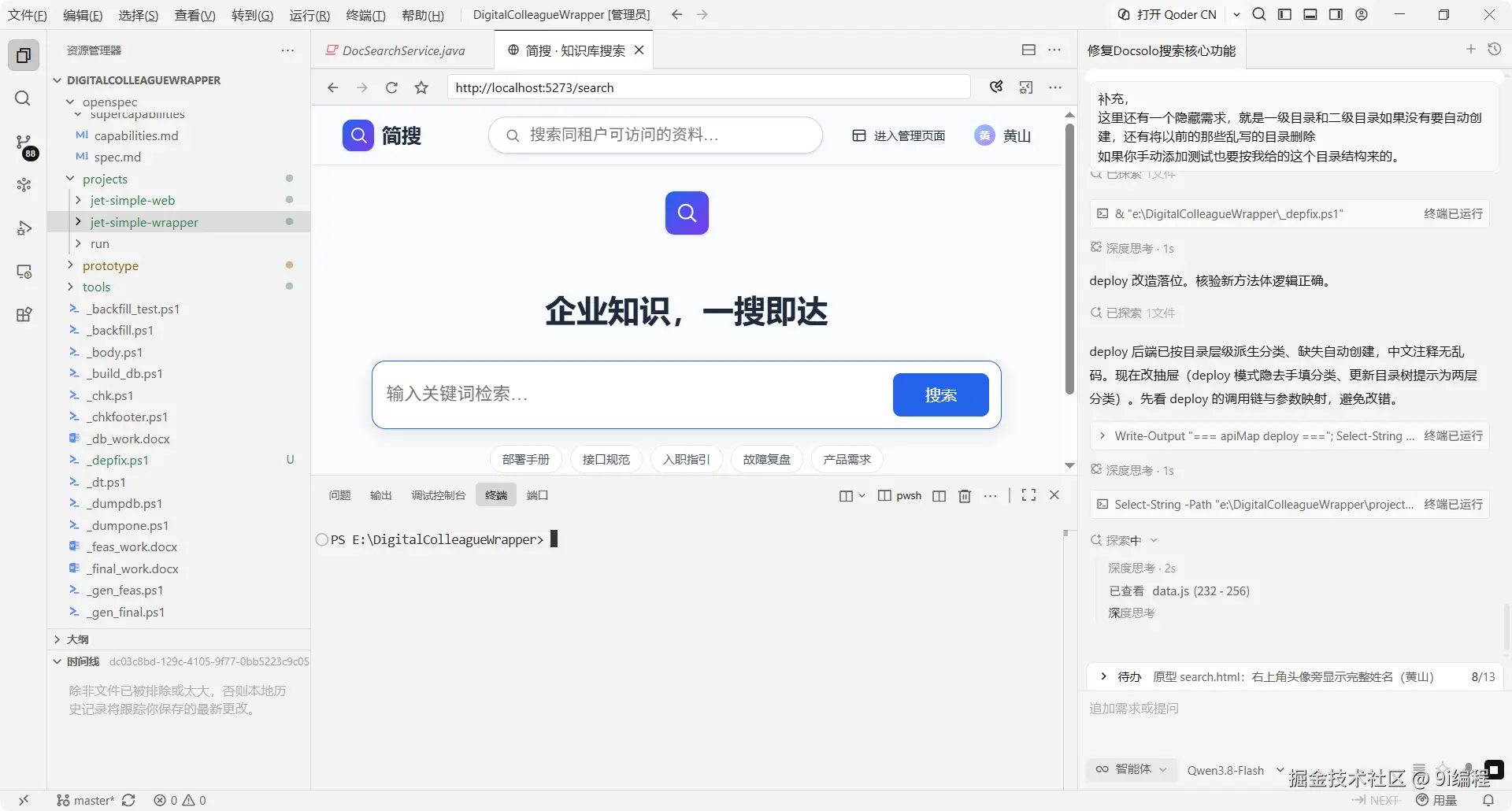Expand the prototype folder
Viewport: 1512px width, 811px height.
[x=110, y=265]
